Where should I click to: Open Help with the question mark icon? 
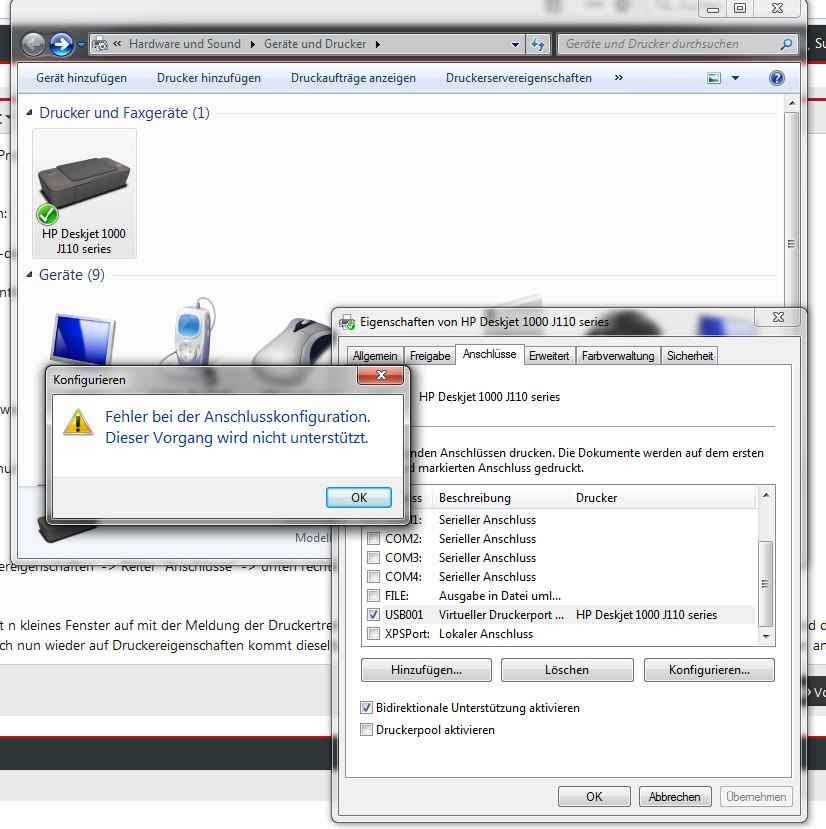[776, 78]
